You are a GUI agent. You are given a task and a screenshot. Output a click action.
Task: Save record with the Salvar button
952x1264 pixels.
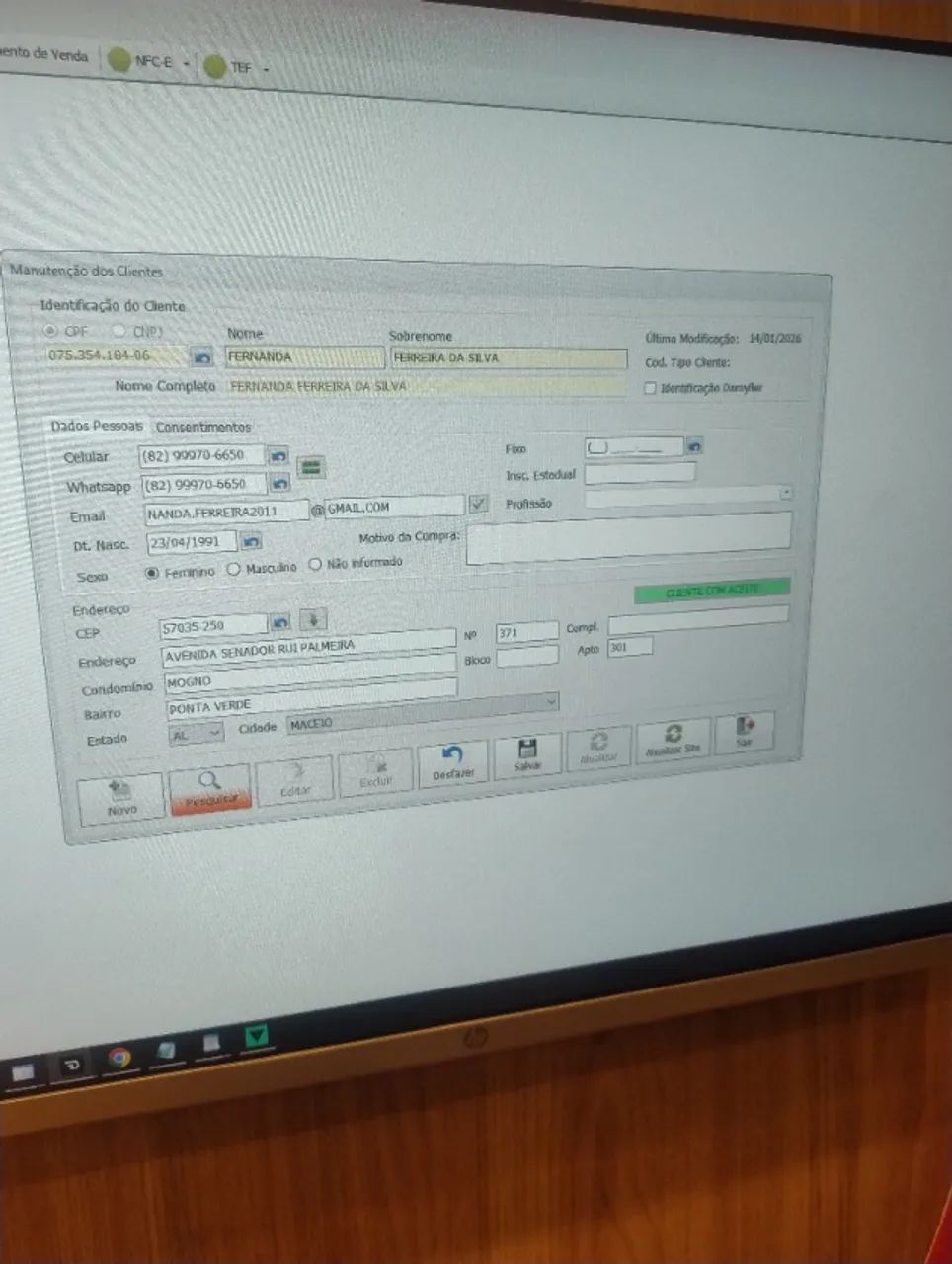pos(527,754)
